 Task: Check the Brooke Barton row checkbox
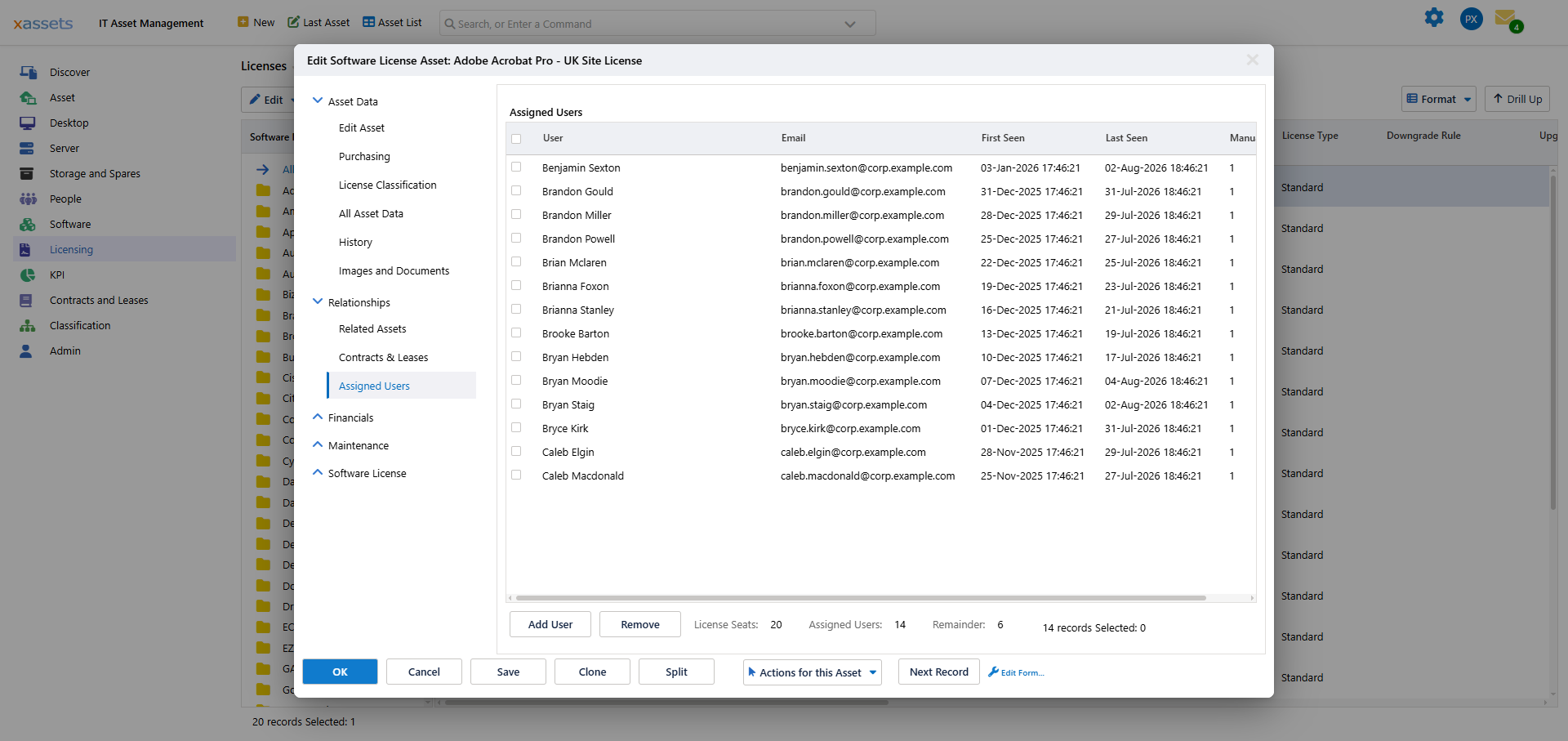(516, 333)
